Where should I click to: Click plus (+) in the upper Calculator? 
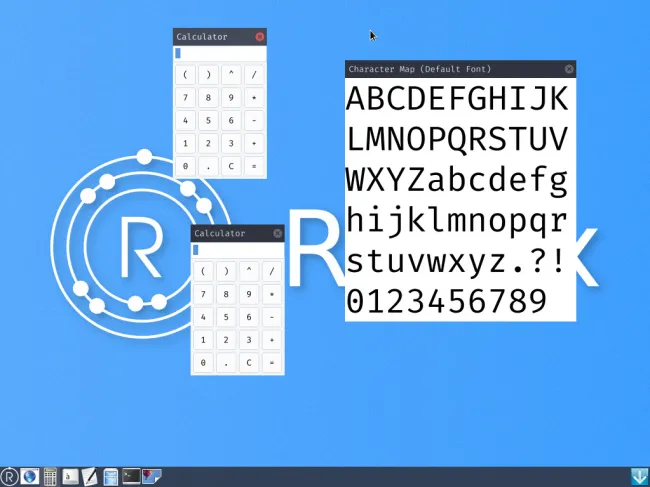(254, 143)
